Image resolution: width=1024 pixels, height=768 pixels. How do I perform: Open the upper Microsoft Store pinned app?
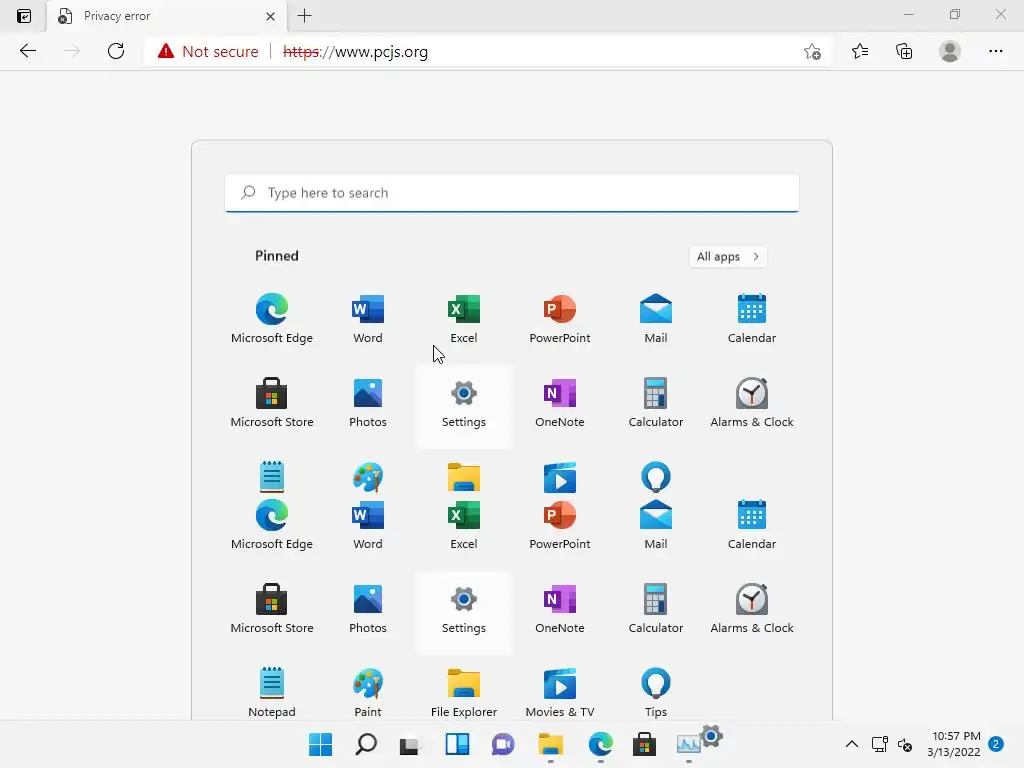[272, 403]
